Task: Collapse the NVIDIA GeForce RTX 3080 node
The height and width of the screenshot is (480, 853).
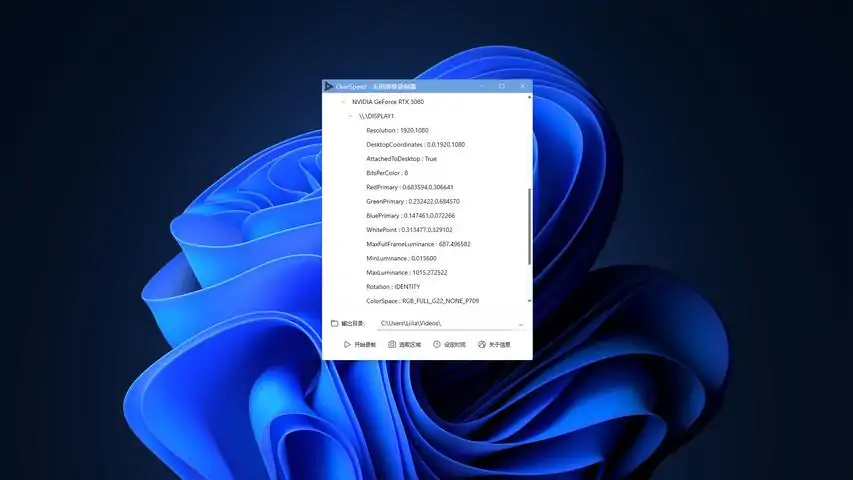Action: click(343, 102)
